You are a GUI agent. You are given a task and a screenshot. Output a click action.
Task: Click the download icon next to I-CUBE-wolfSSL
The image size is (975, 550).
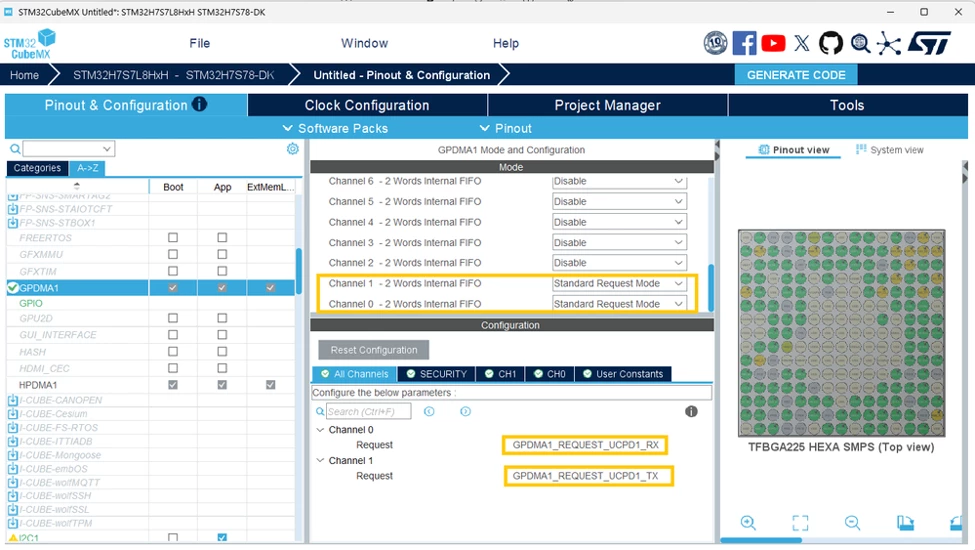12,510
